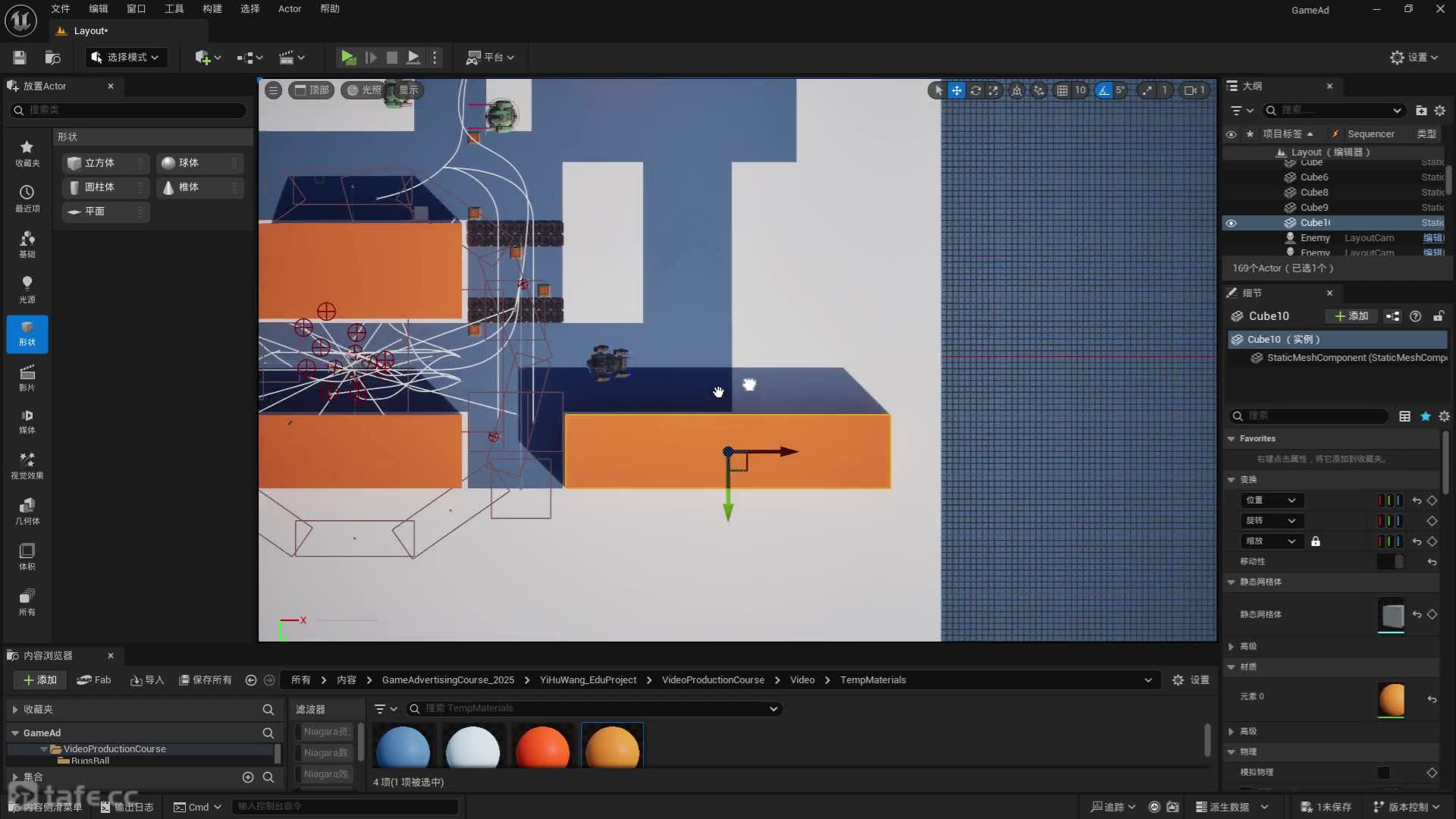Image resolution: width=1456 pixels, height=819 pixels.
Task: Toggle visibility eye for Cube10 row
Action: click(1231, 223)
